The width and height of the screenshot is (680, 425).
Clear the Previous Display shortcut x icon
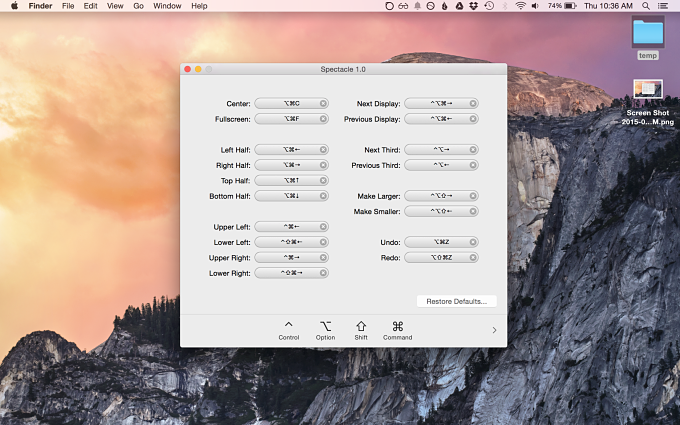(x=473, y=119)
